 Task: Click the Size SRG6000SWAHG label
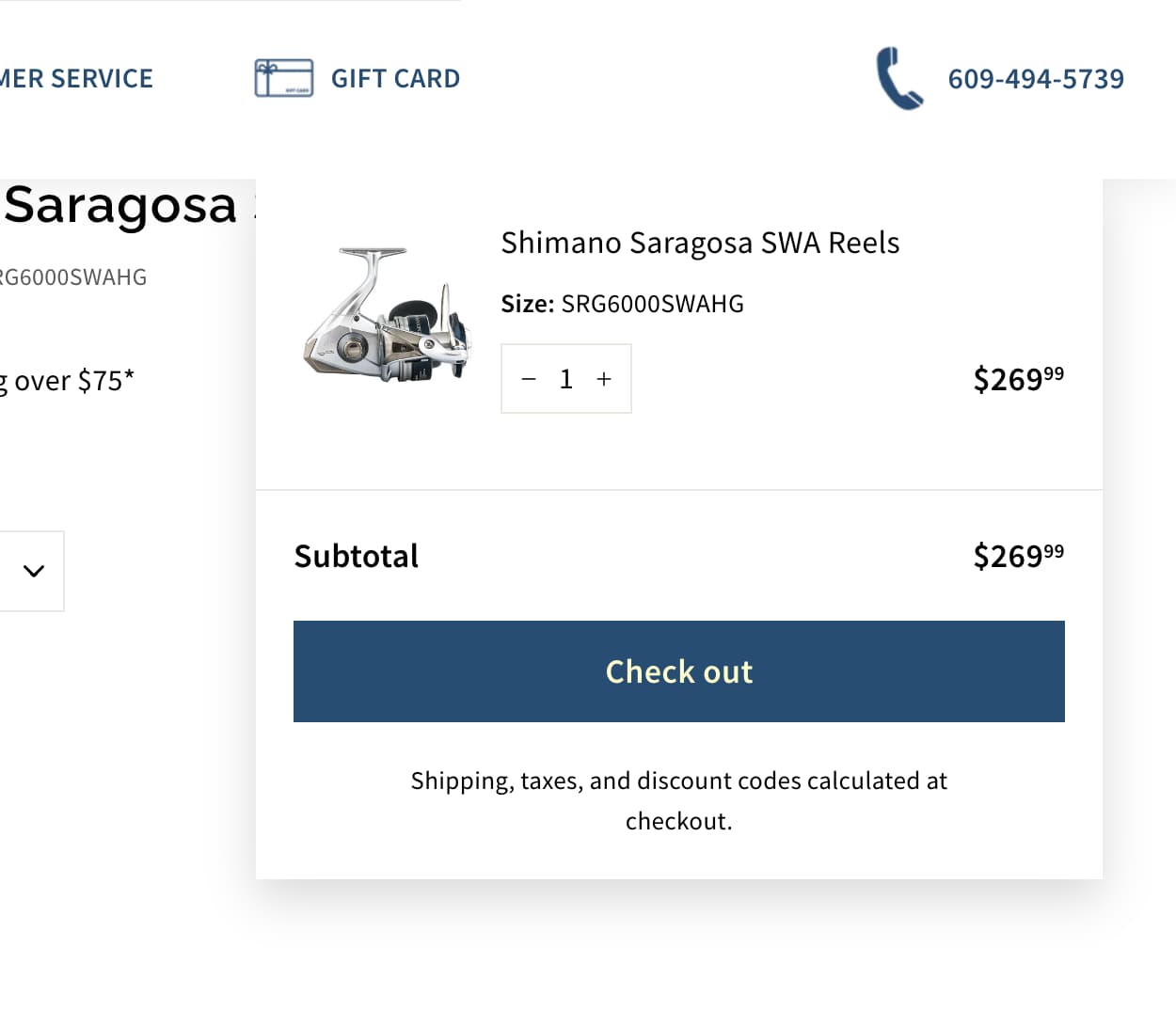click(622, 304)
